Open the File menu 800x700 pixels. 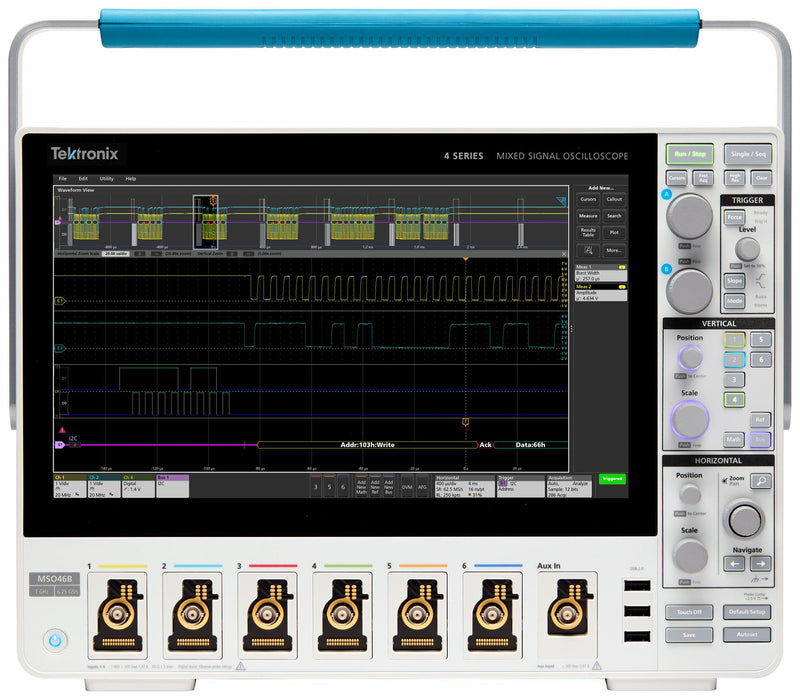(62, 178)
